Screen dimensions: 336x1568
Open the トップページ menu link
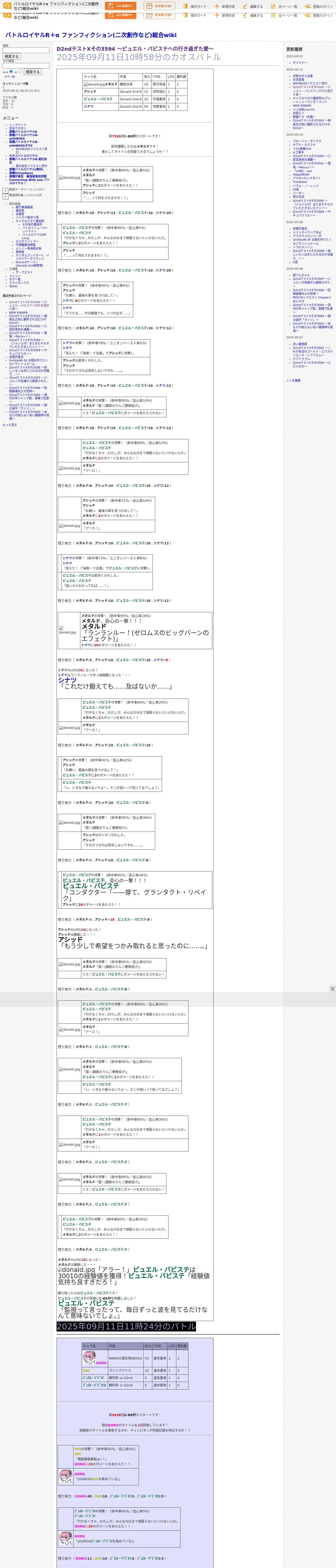point(18,125)
